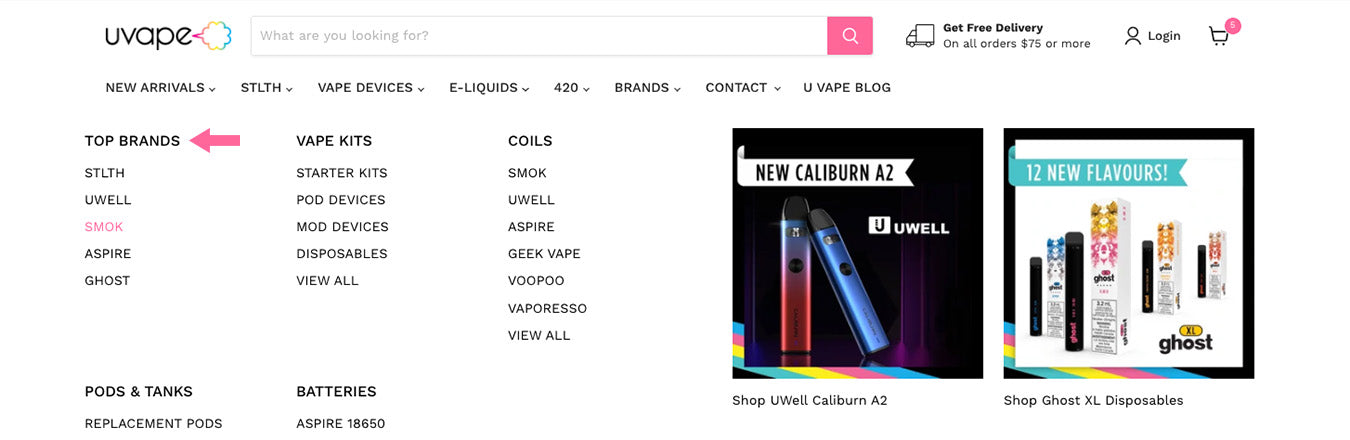Open Replacement Pods under Pods & Tanks
Image resolution: width=1350 pixels, height=440 pixels.
pos(153,424)
